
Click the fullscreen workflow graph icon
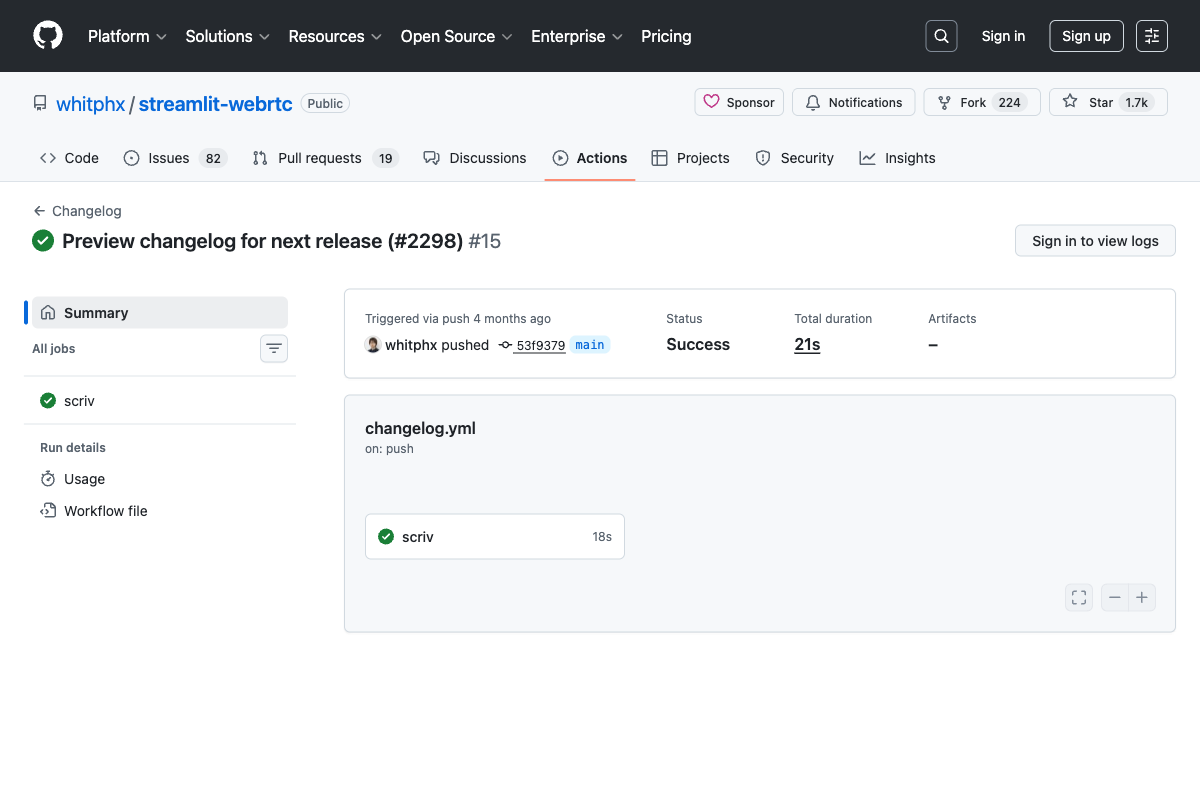click(x=1079, y=598)
